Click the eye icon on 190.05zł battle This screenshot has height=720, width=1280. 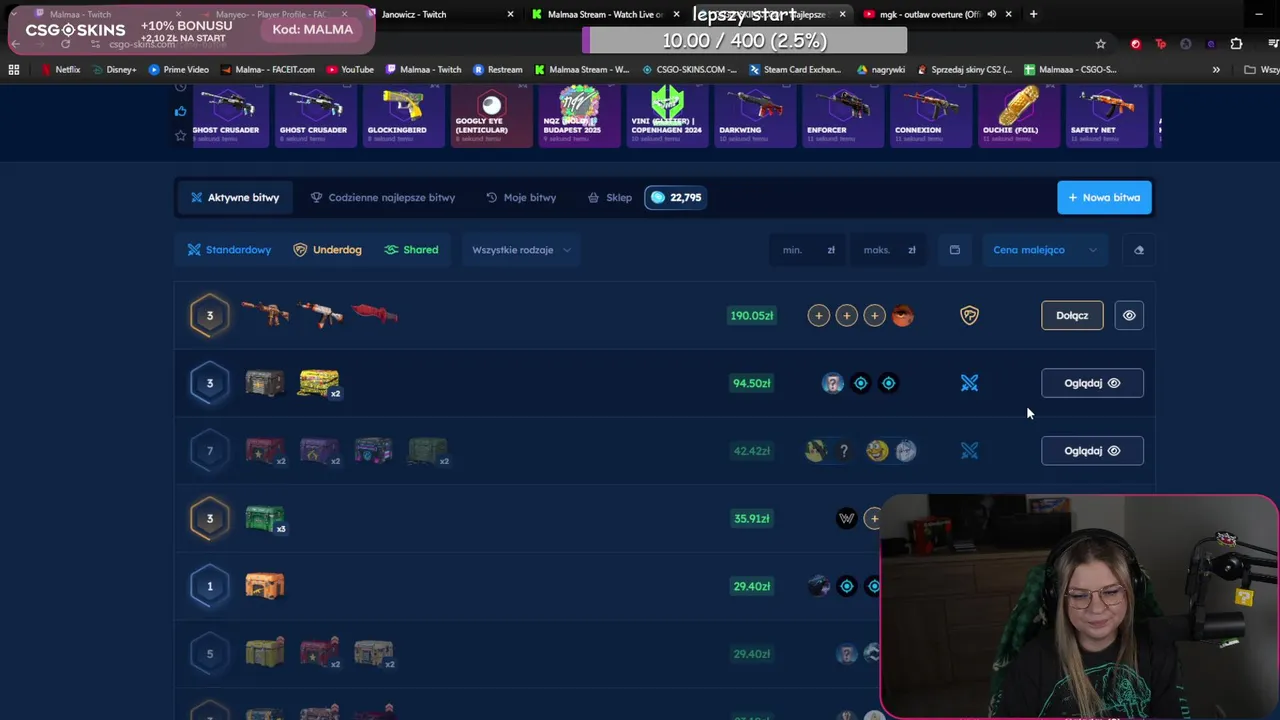pos(1129,315)
